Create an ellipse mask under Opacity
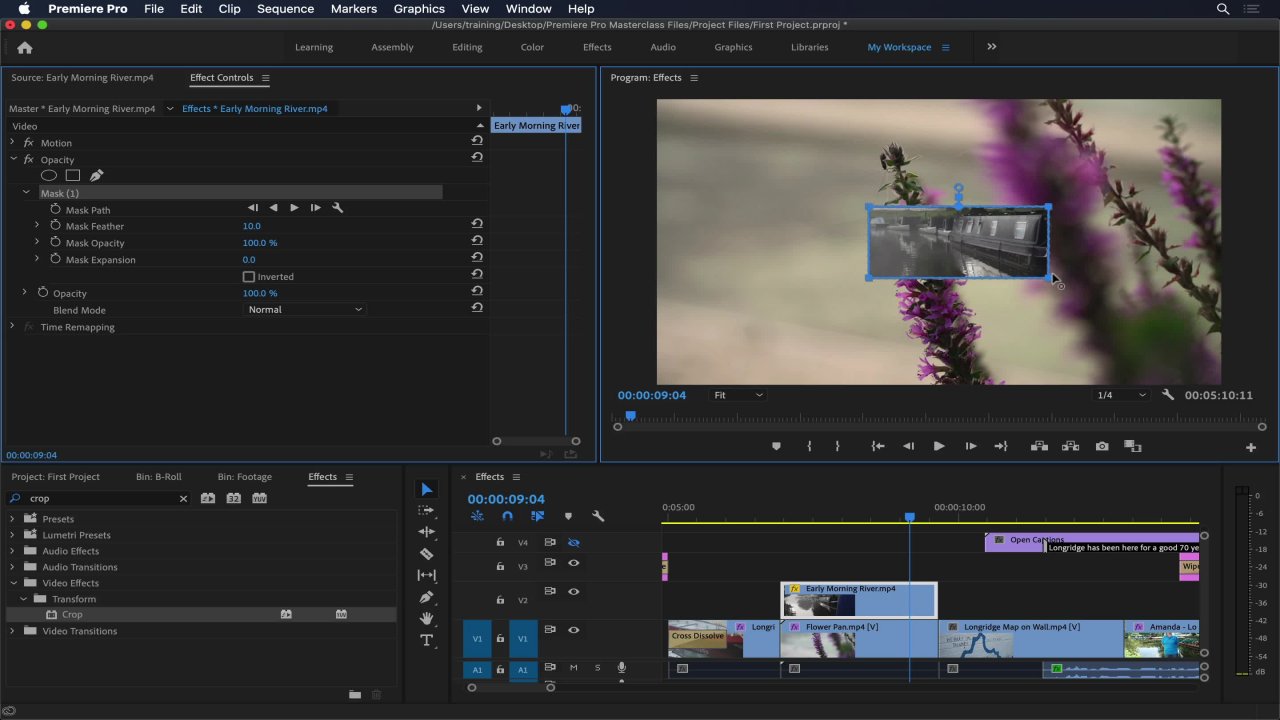1280x720 pixels. pos(48,176)
